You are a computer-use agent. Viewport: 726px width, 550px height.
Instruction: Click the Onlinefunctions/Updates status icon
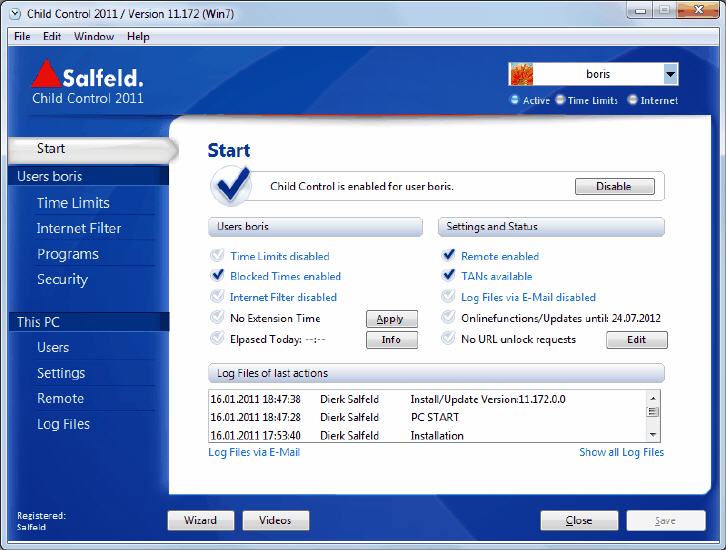[448, 317]
